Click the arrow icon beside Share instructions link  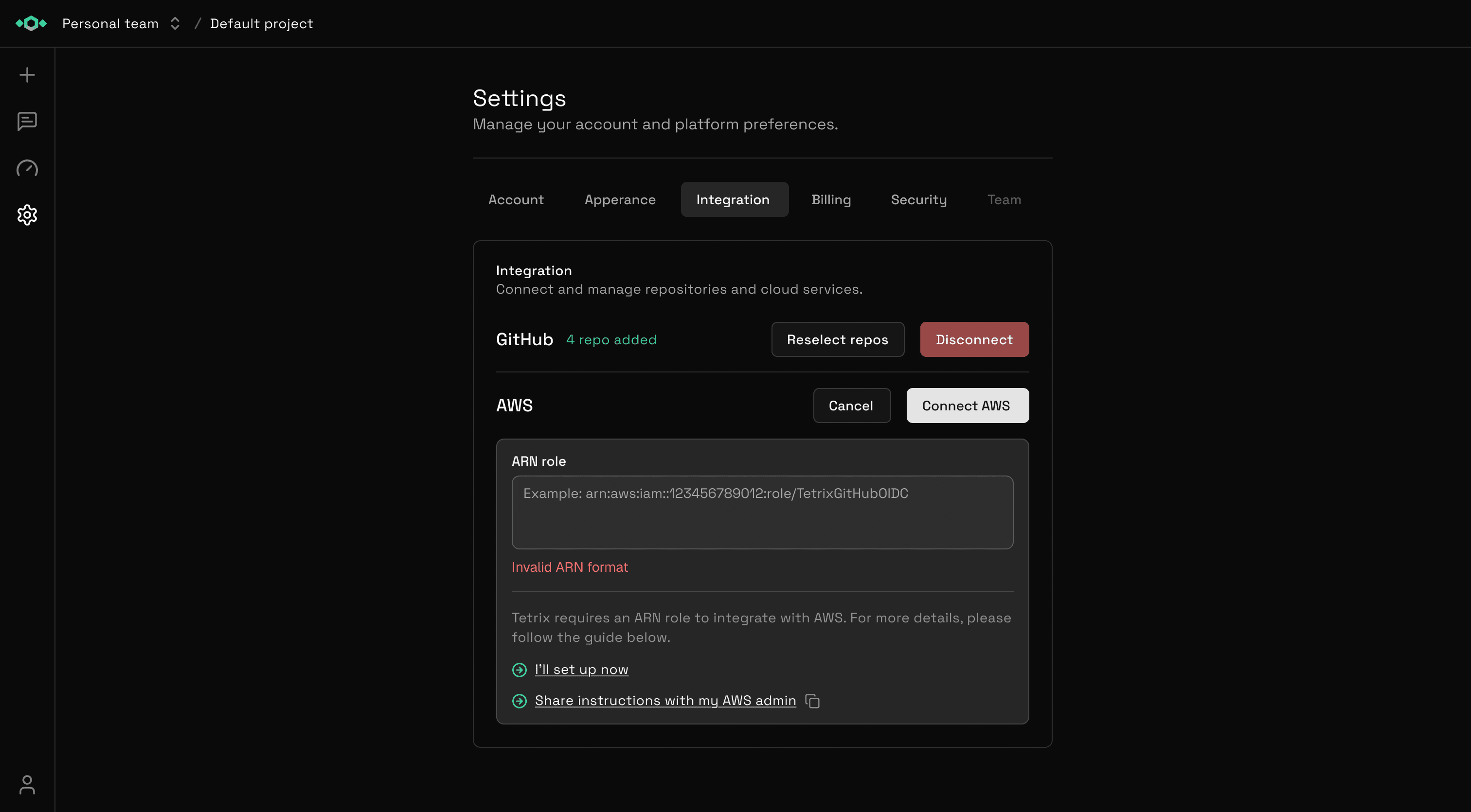519,701
